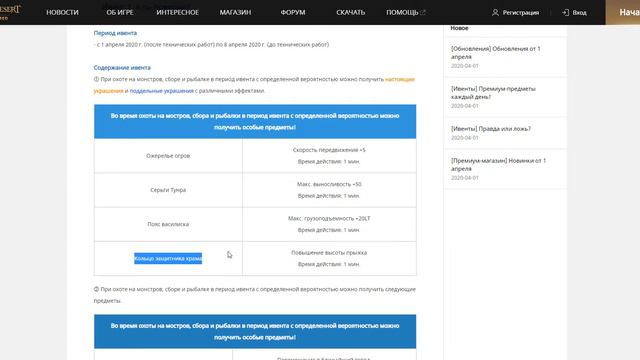Open the поддельные украшения blue link
This screenshot has width=640, height=360.
(162, 91)
